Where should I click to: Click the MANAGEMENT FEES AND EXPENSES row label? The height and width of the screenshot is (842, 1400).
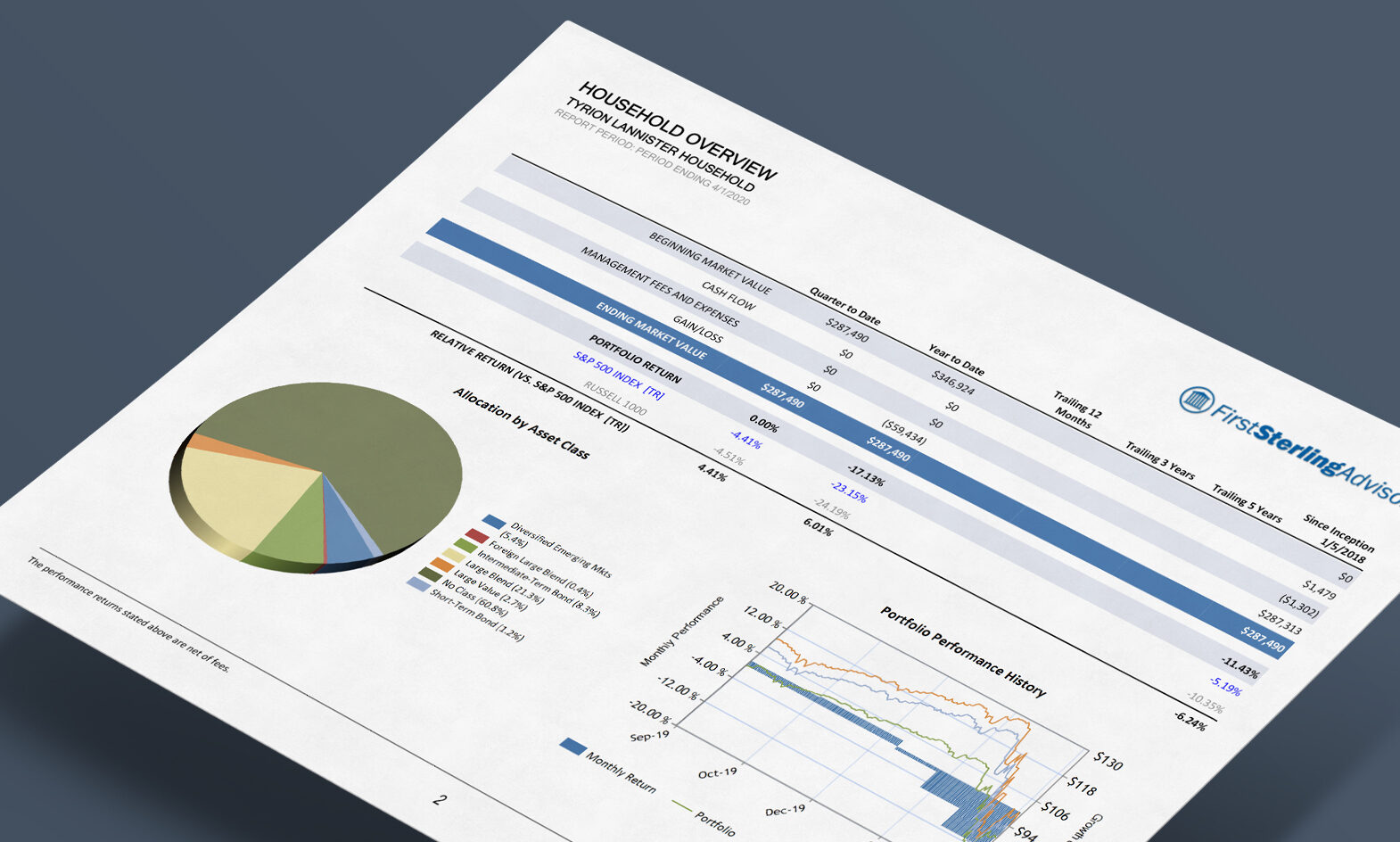coord(660,286)
